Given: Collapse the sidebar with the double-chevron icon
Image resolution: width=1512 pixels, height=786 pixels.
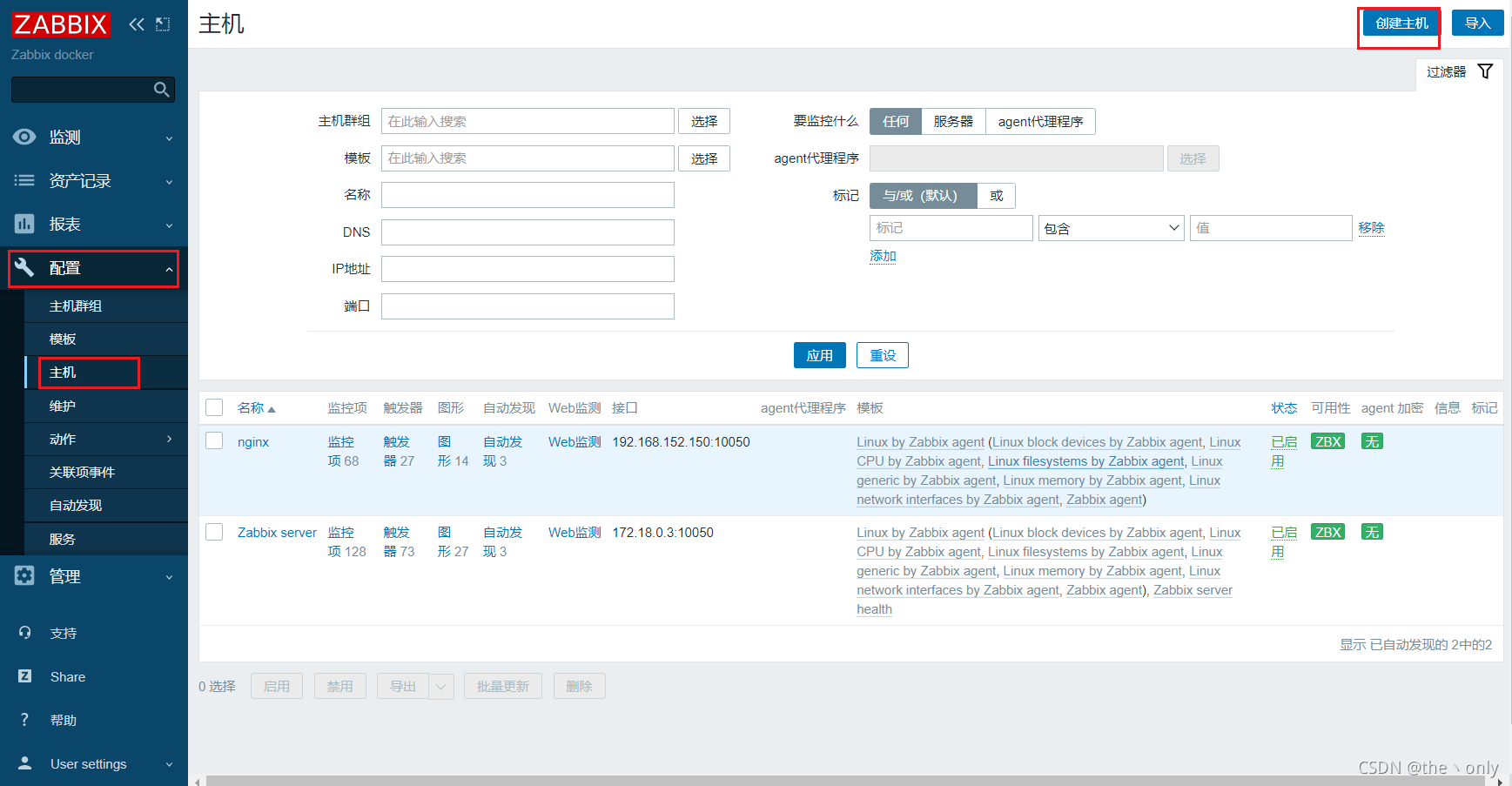Looking at the screenshot, I should point(137,24).
